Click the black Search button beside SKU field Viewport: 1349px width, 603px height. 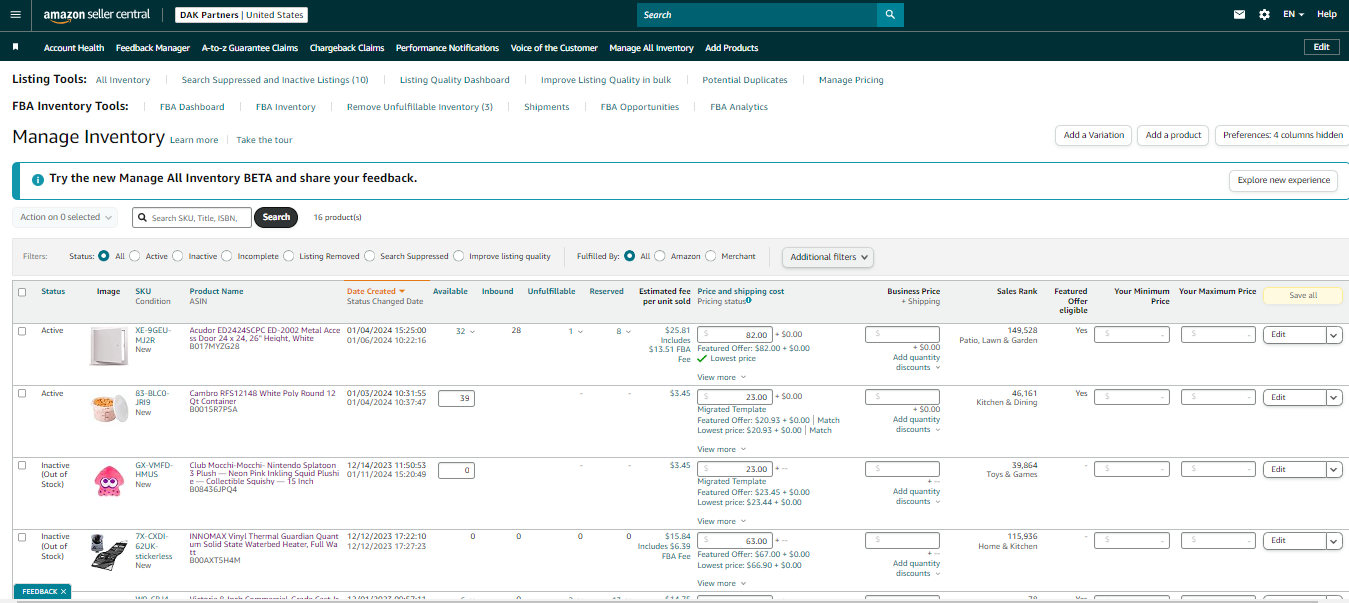pyautogui.click(x=276, y=217)
